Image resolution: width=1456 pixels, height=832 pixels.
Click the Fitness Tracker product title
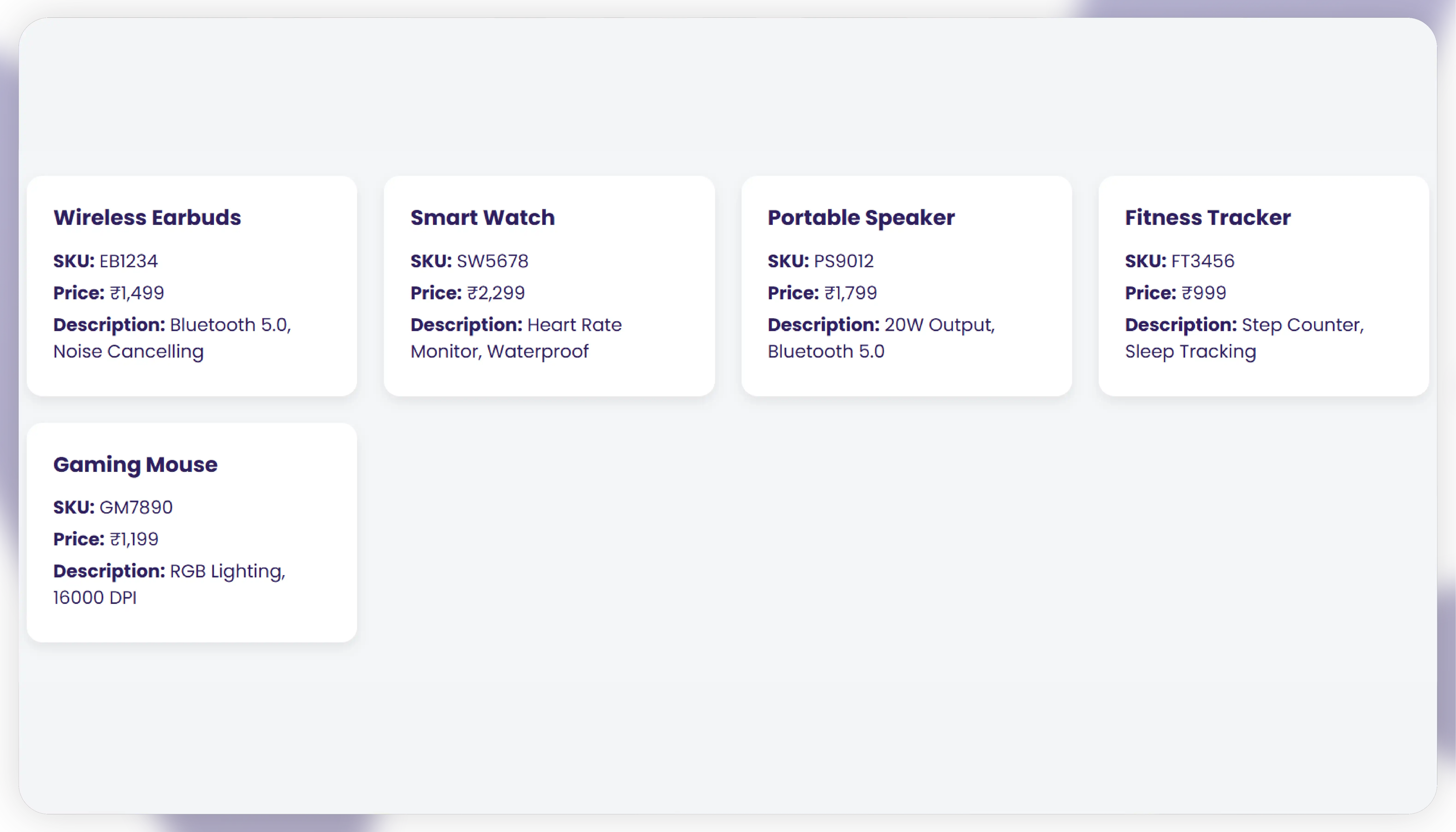1207,218
